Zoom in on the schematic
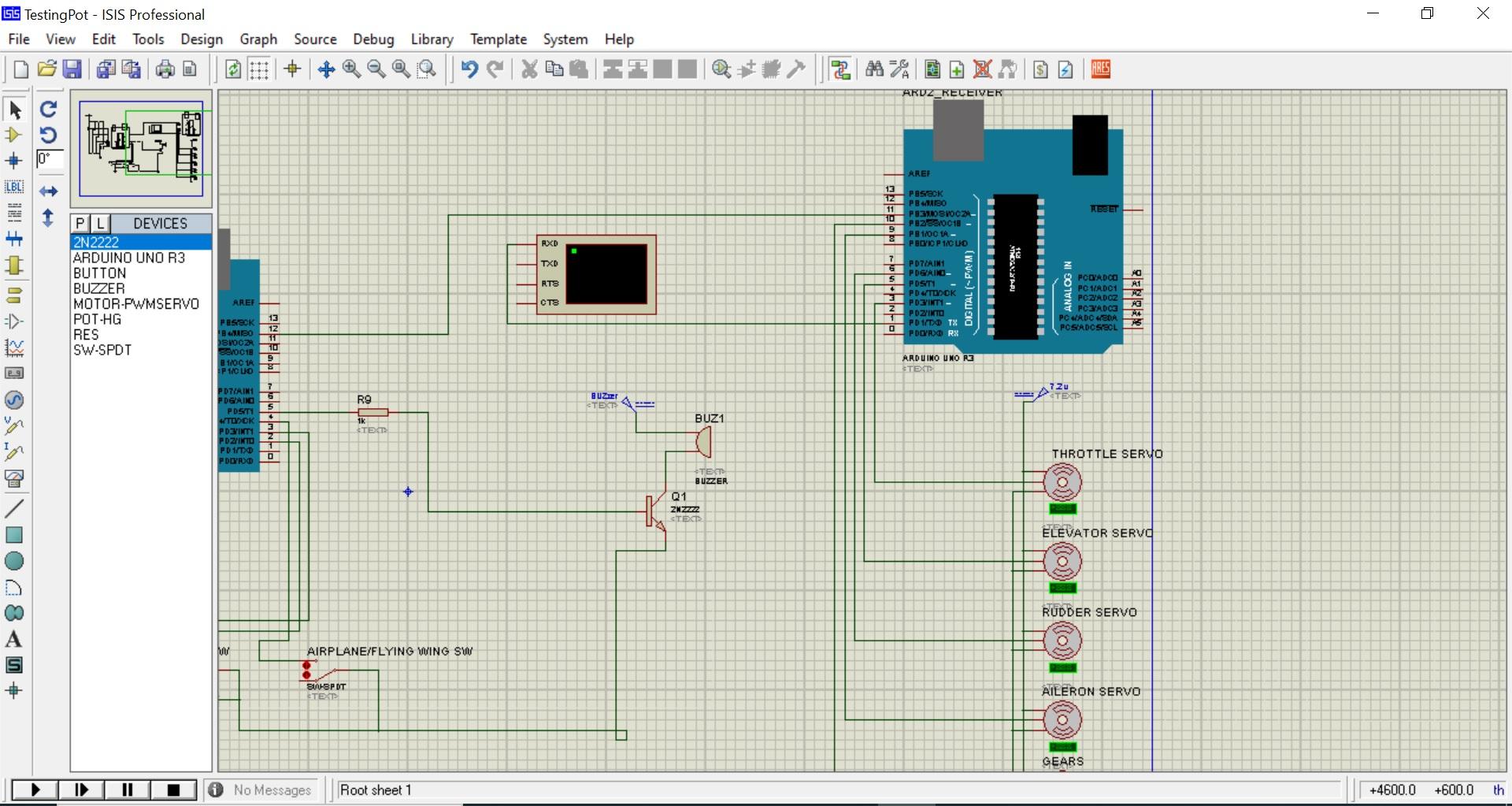The width and height of the screenshot is (1512, 806). pos(351,69)
